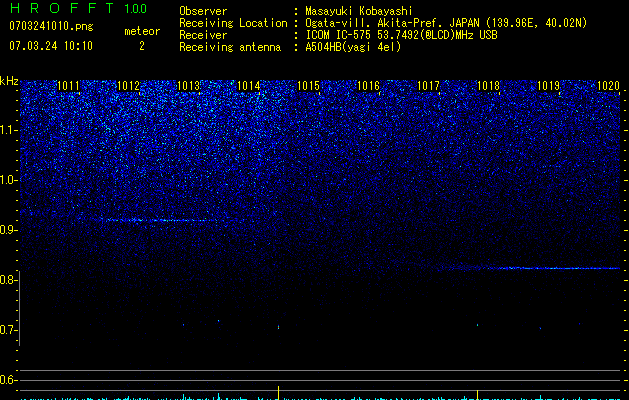Click the kHz axis unit label

tap(9, 81)
